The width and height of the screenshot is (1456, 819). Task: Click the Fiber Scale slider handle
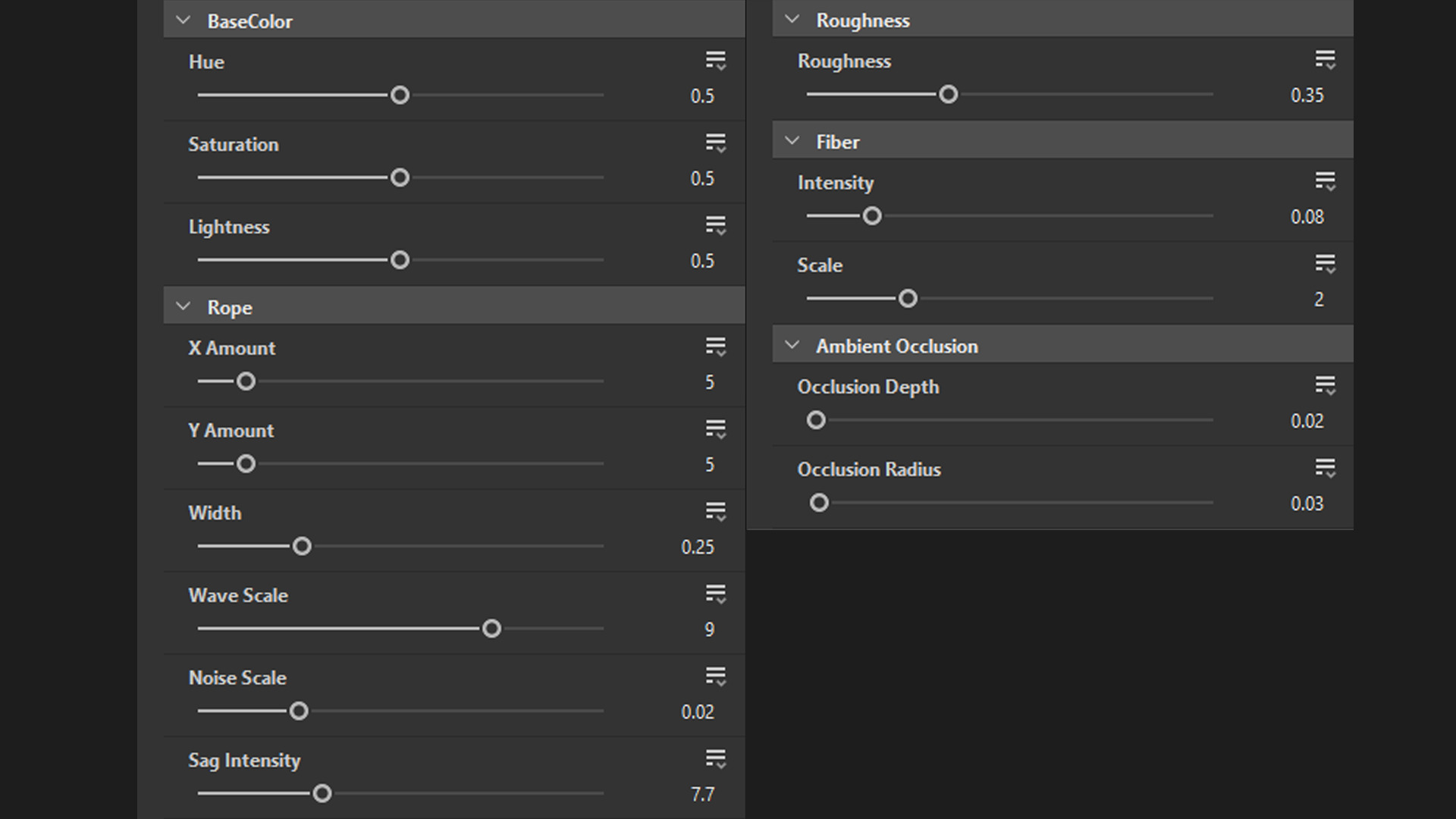click(908, 299)
